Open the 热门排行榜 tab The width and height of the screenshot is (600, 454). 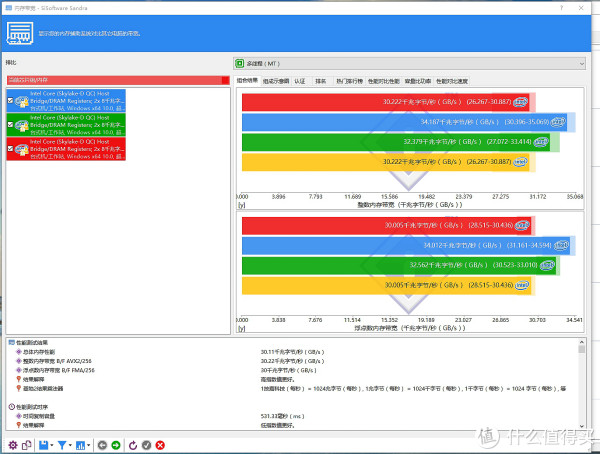click(349, 81)
